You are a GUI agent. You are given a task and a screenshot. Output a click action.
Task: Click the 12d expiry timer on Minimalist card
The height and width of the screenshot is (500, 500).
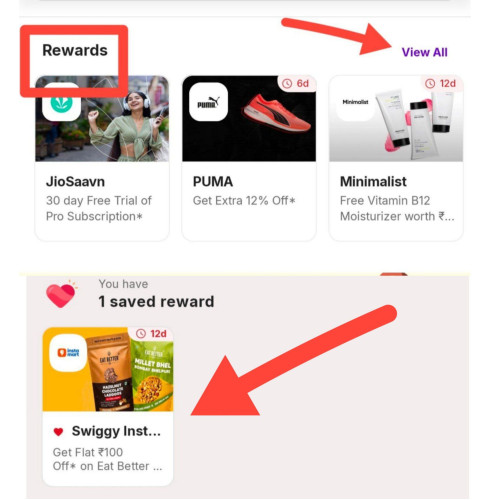[x=441, y=83]
